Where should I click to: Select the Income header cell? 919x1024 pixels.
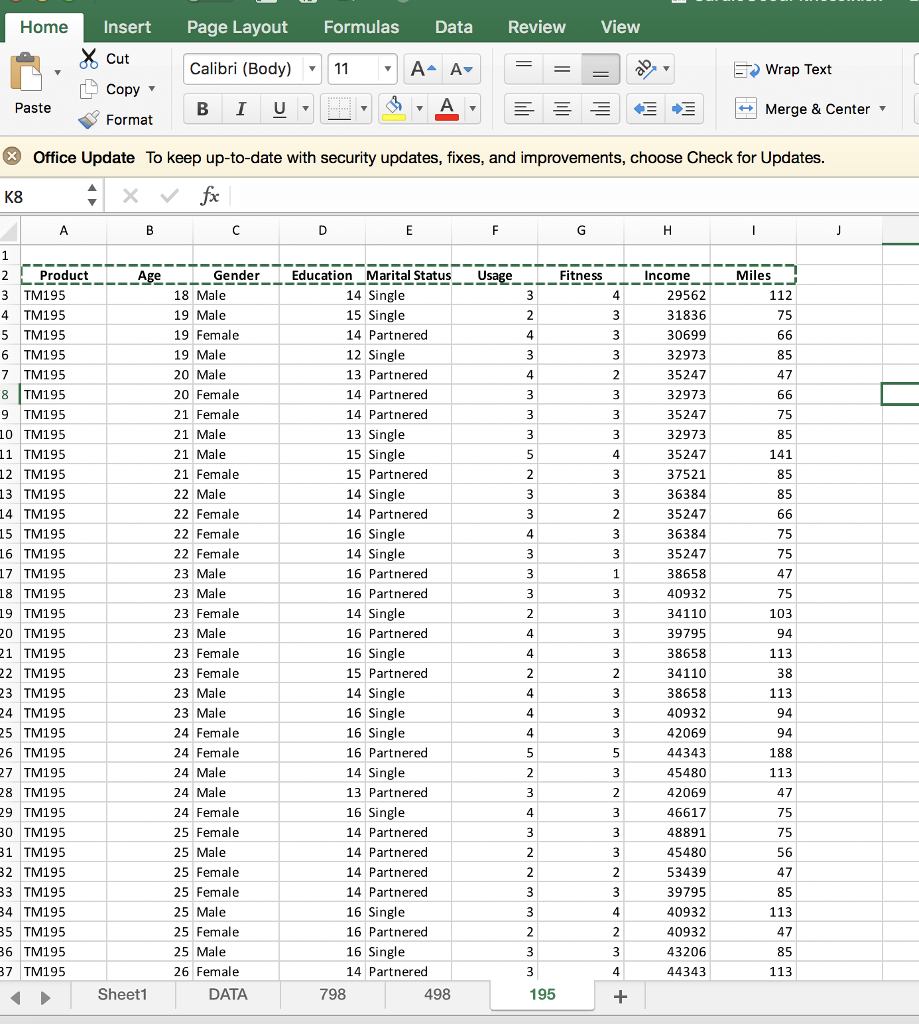pos(667,276)
